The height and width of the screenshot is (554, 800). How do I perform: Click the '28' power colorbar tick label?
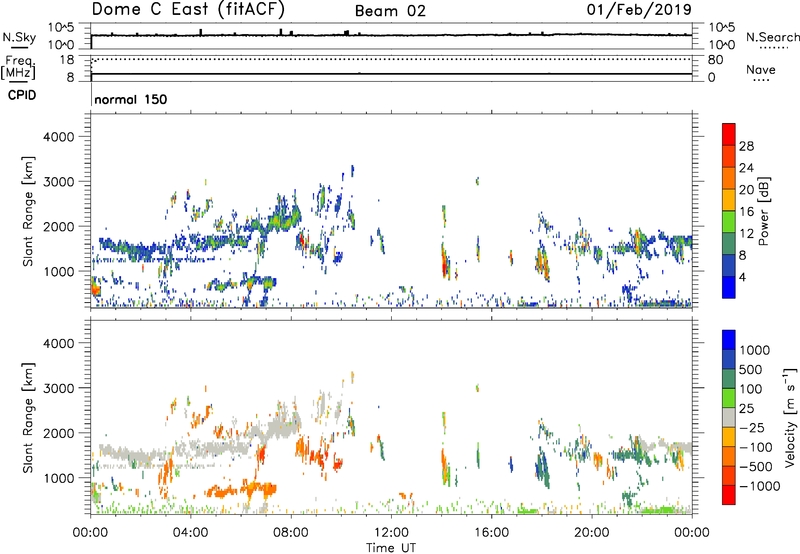[x=746, y=146]
